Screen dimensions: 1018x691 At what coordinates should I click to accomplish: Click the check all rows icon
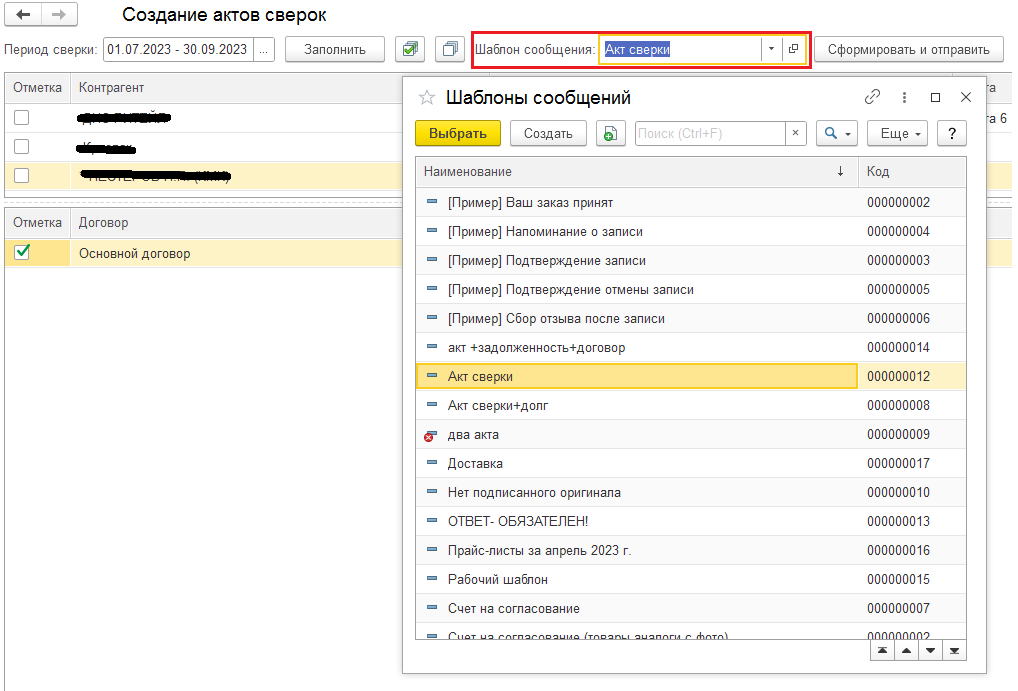(x=408, y=49)
